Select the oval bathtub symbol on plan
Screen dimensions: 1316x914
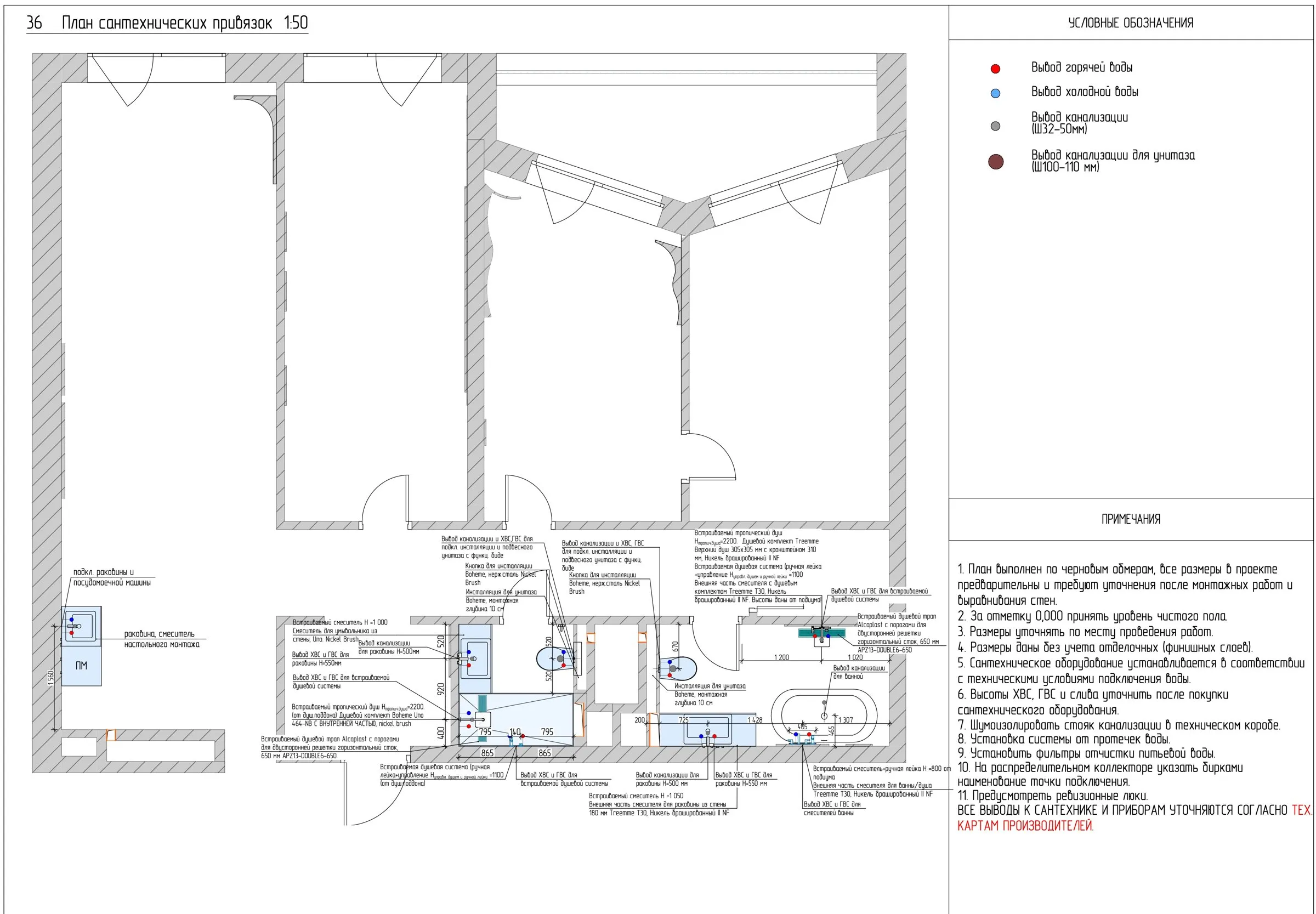pyautogui.click(x=823, y=716)
